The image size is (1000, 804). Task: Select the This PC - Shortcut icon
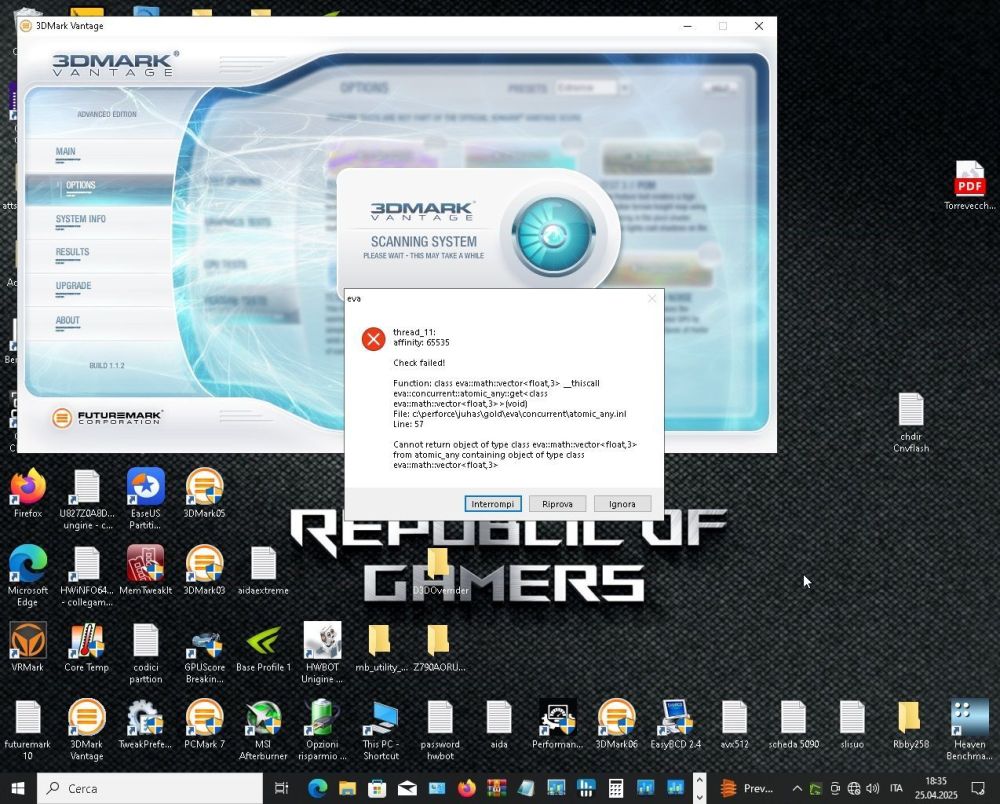[381, 729]
